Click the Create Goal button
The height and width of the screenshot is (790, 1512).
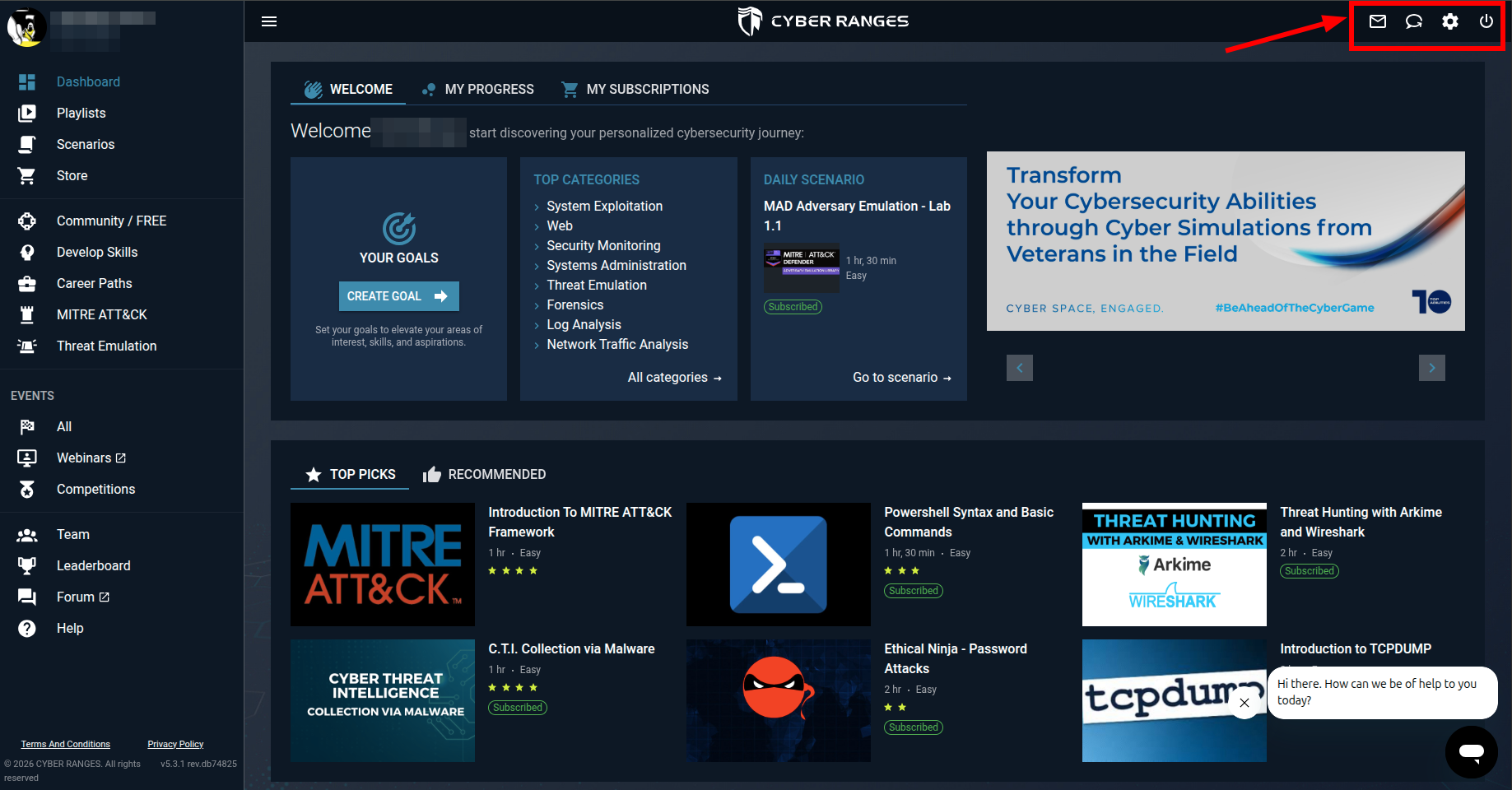(x=399, y=296)
